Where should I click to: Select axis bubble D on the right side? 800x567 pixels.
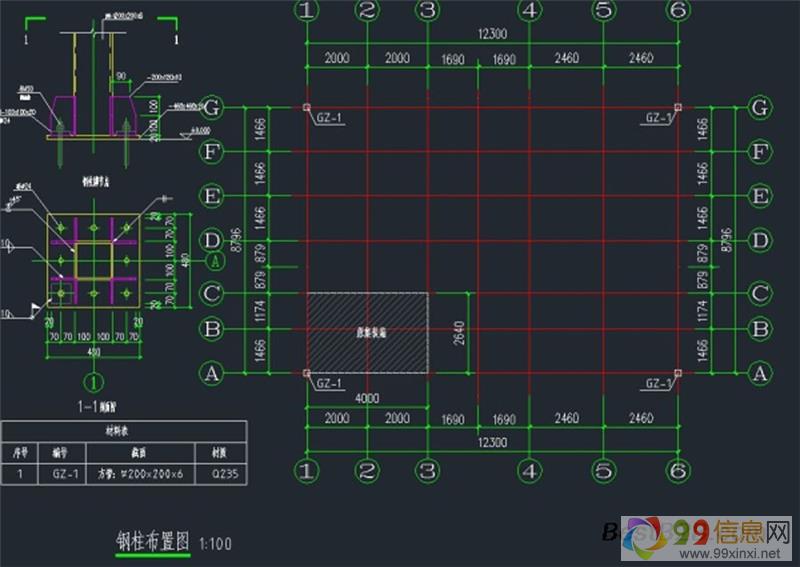760,241
